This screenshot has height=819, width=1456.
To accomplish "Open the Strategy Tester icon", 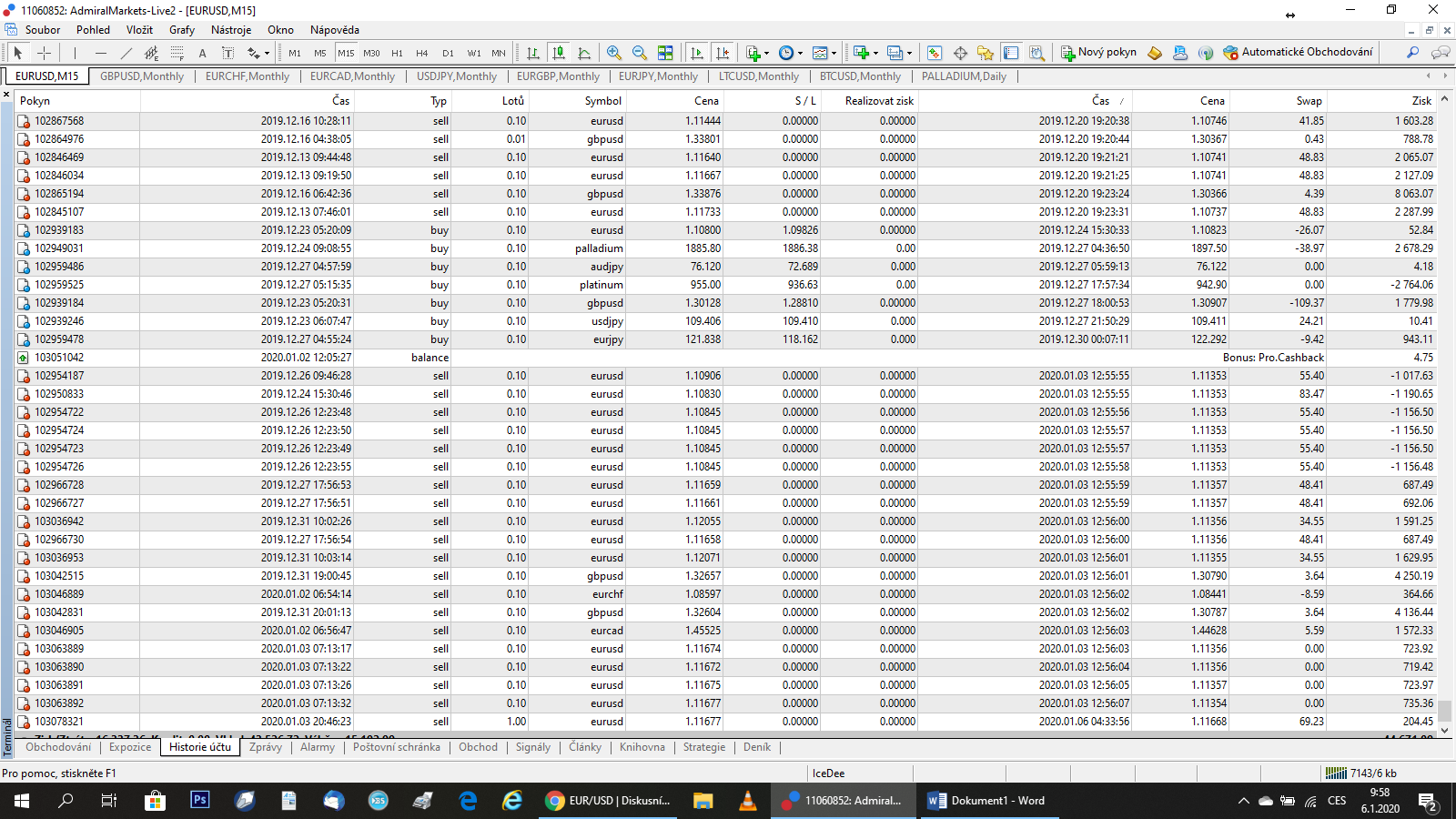I will click(1036, 53).
